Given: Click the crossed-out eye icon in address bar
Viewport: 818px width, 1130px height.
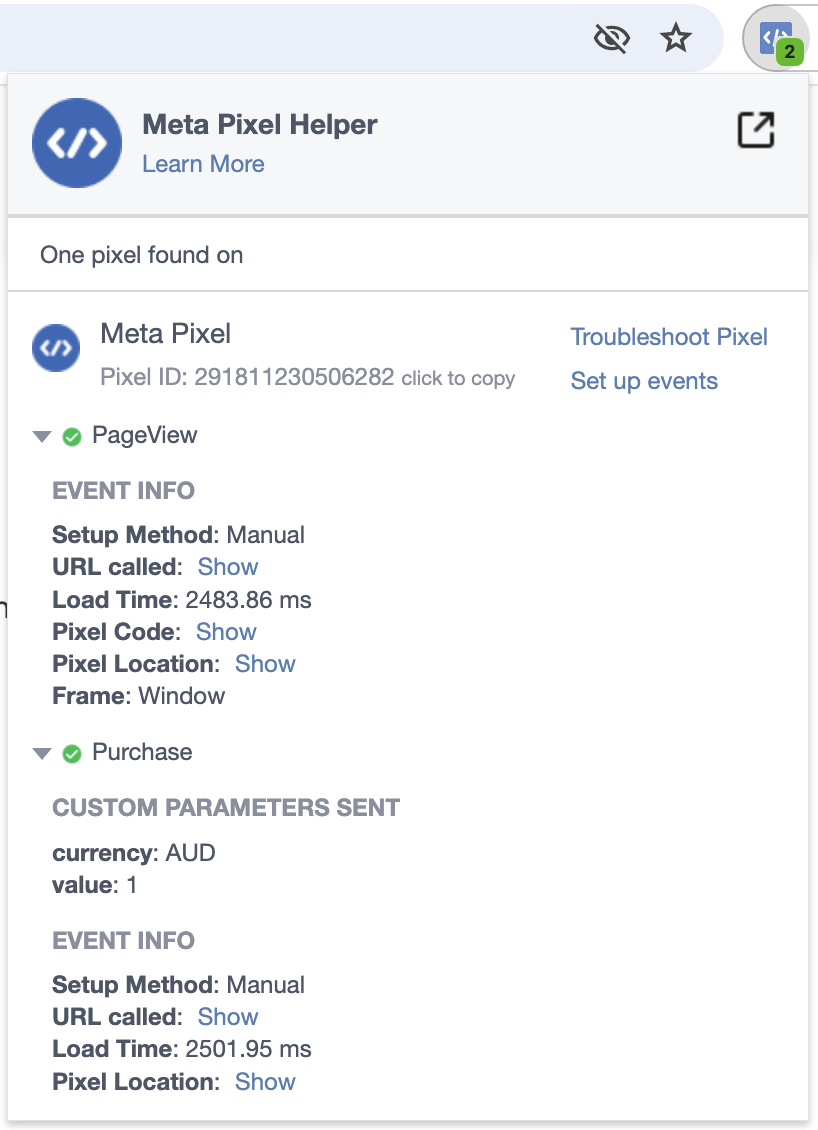Looking at the screenshot, I should pos(612,38).
